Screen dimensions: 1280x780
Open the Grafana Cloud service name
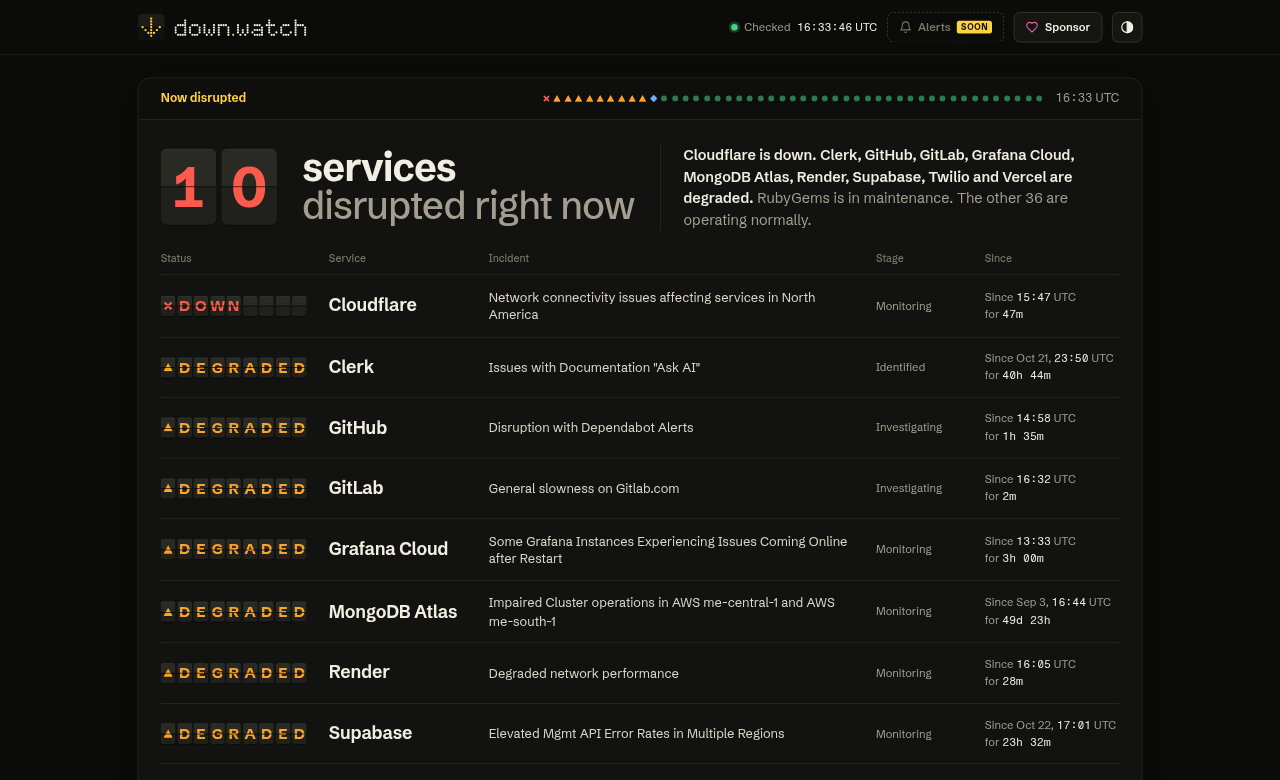click(388, 549)
